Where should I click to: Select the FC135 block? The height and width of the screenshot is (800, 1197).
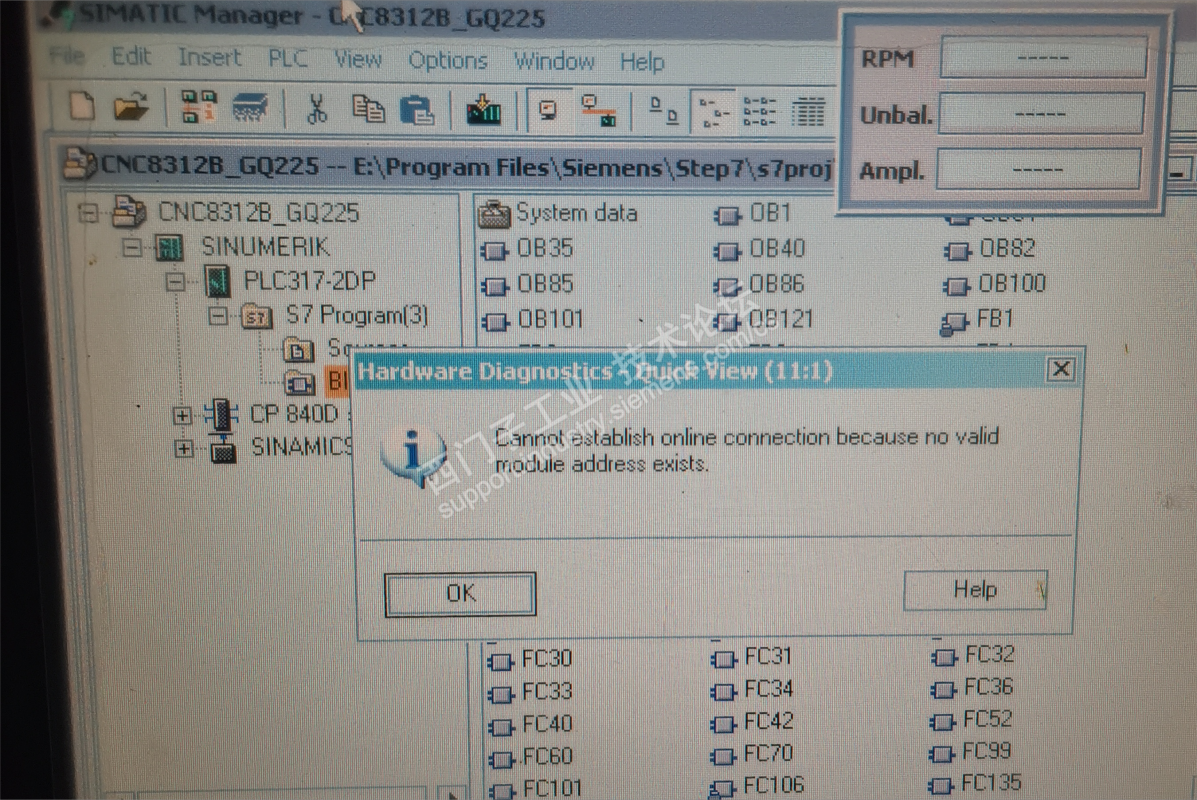(x=975, y=783)
